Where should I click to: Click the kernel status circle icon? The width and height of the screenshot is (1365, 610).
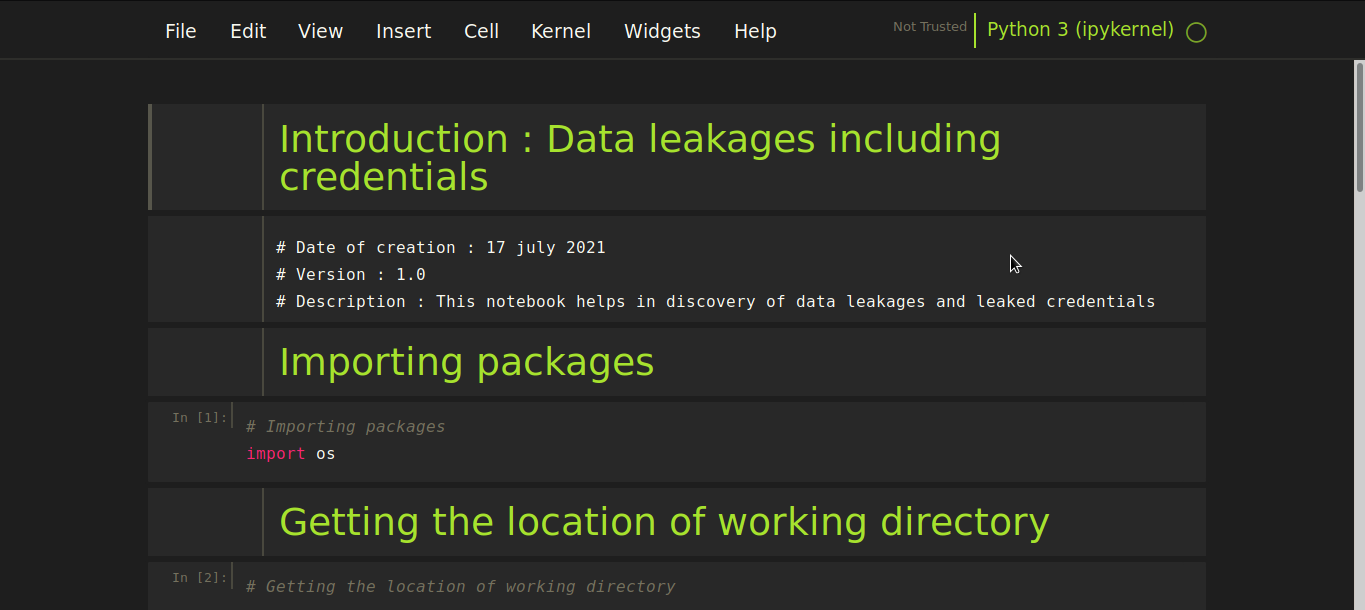(x=1196, y=32)
